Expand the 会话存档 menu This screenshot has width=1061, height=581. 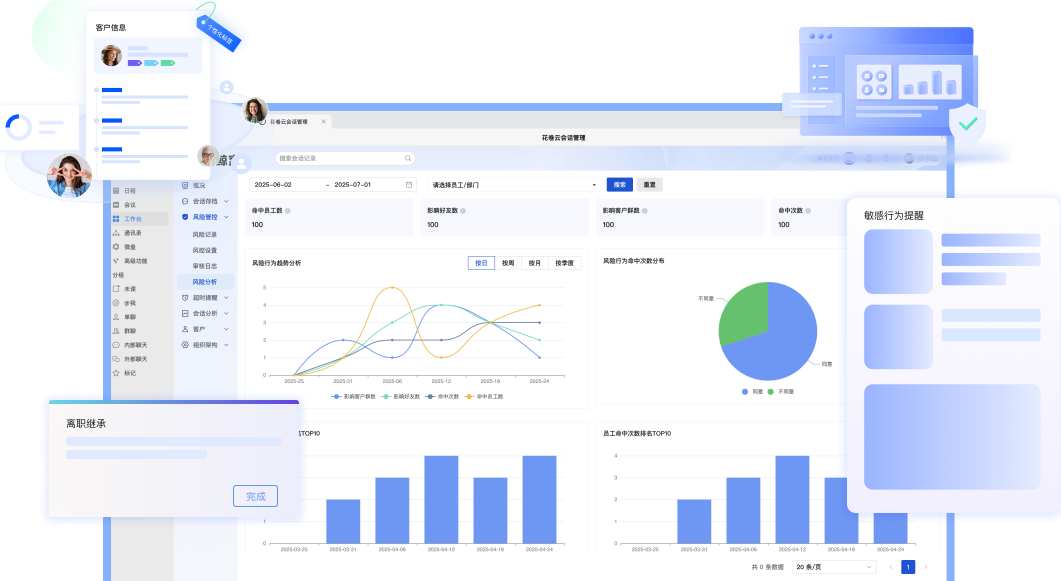pyautogui.click(x=205, y=201)
